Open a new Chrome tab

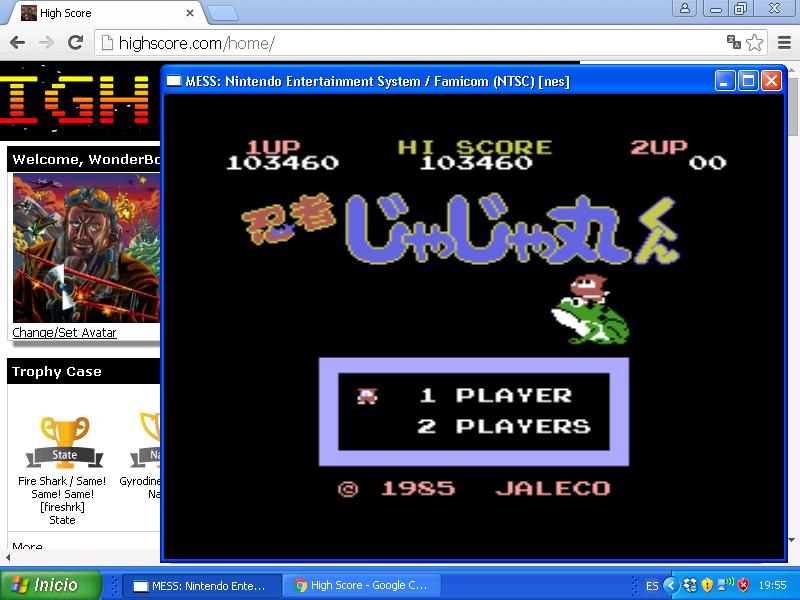click(x=222, y=13)
